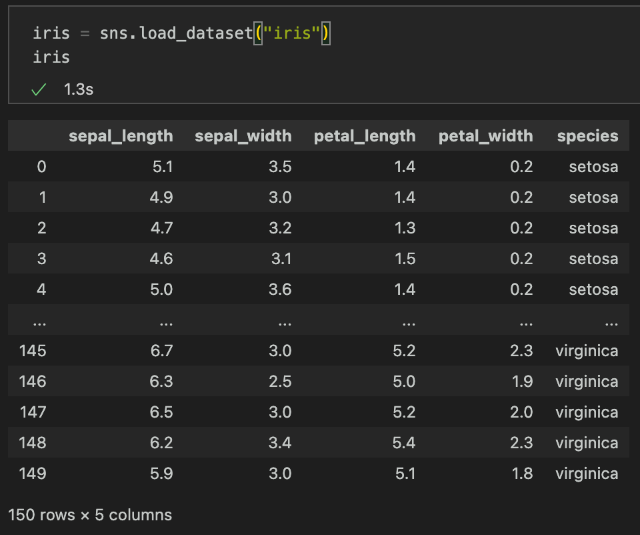The height and width of the screenshot is (535, 640).
Task: Click sepal_length value 5.1 in row 0
Action: (x=162, y=166)
